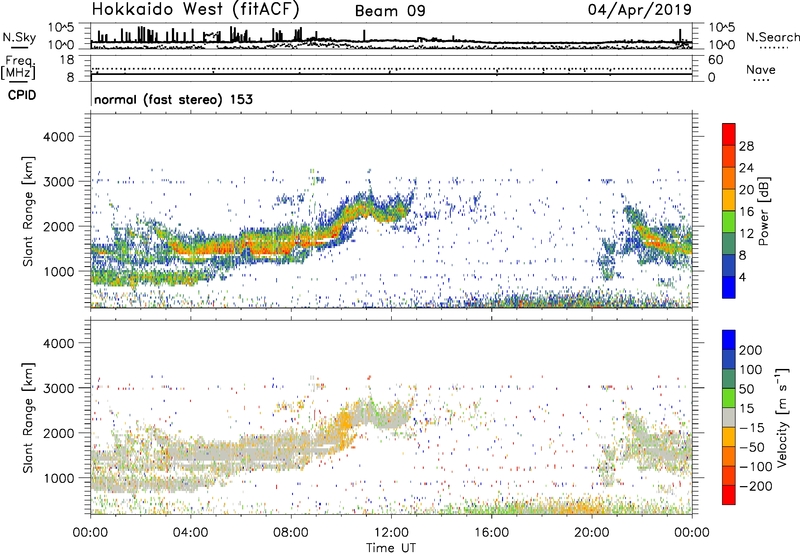Click 'Velocity [m s-1]' colorbar title
The height and width of the screenshot is (554, 800).
[781, 417]
